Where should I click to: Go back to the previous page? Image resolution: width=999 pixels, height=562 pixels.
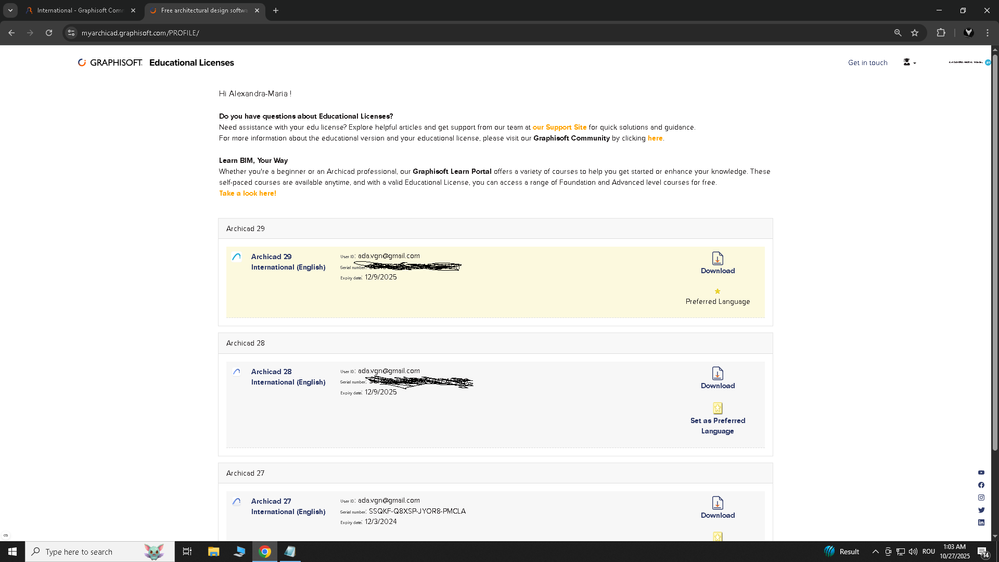click(x=11, y=32)
